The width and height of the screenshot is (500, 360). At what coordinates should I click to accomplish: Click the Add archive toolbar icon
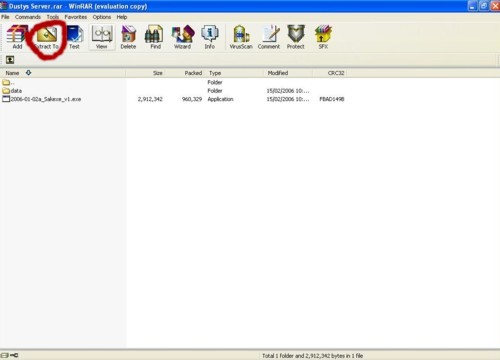pyautogui.click(x=17, y=37)
